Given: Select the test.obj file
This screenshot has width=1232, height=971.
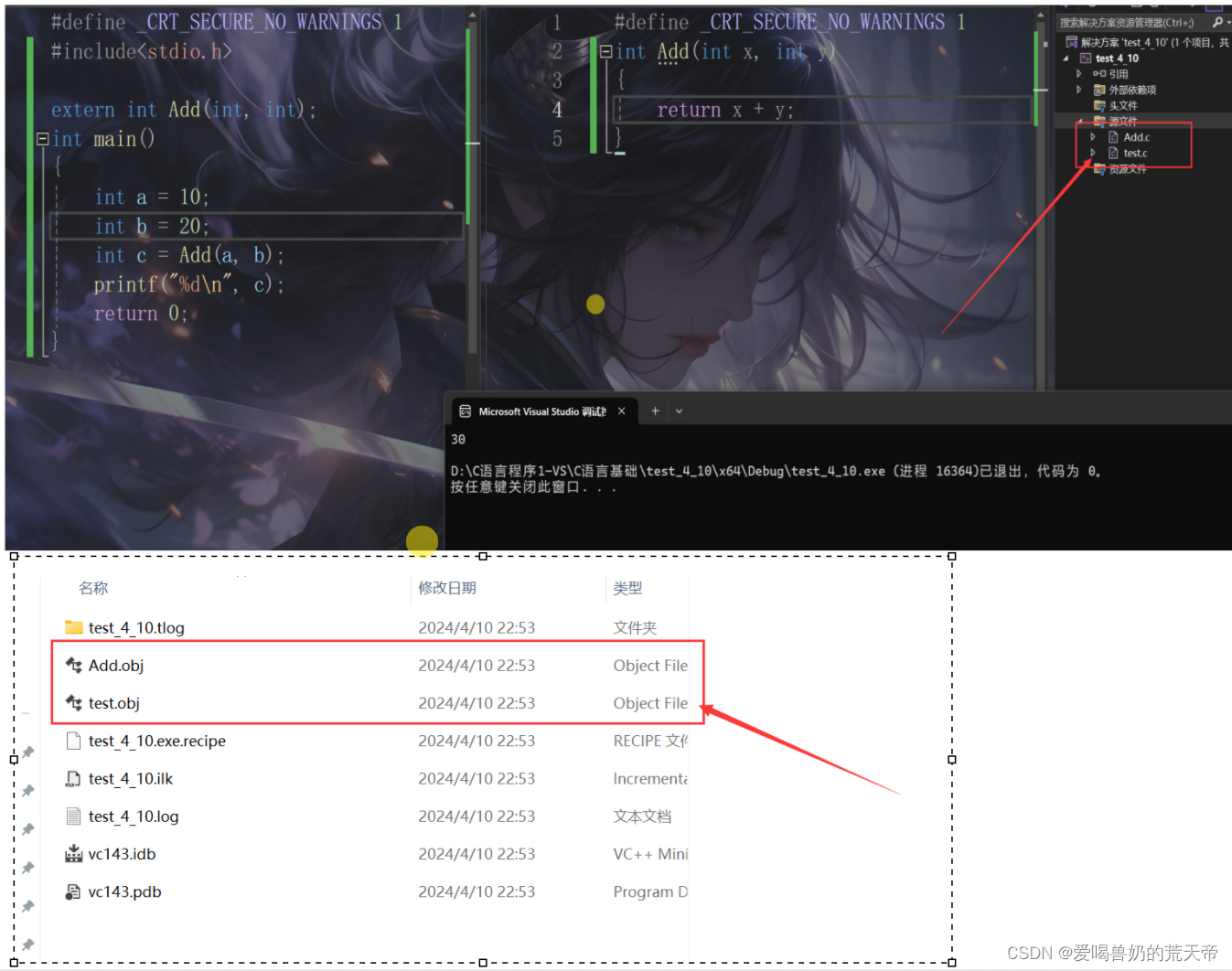Looking at the screenshot, I should pyautogui.click(x=114, y=703).
